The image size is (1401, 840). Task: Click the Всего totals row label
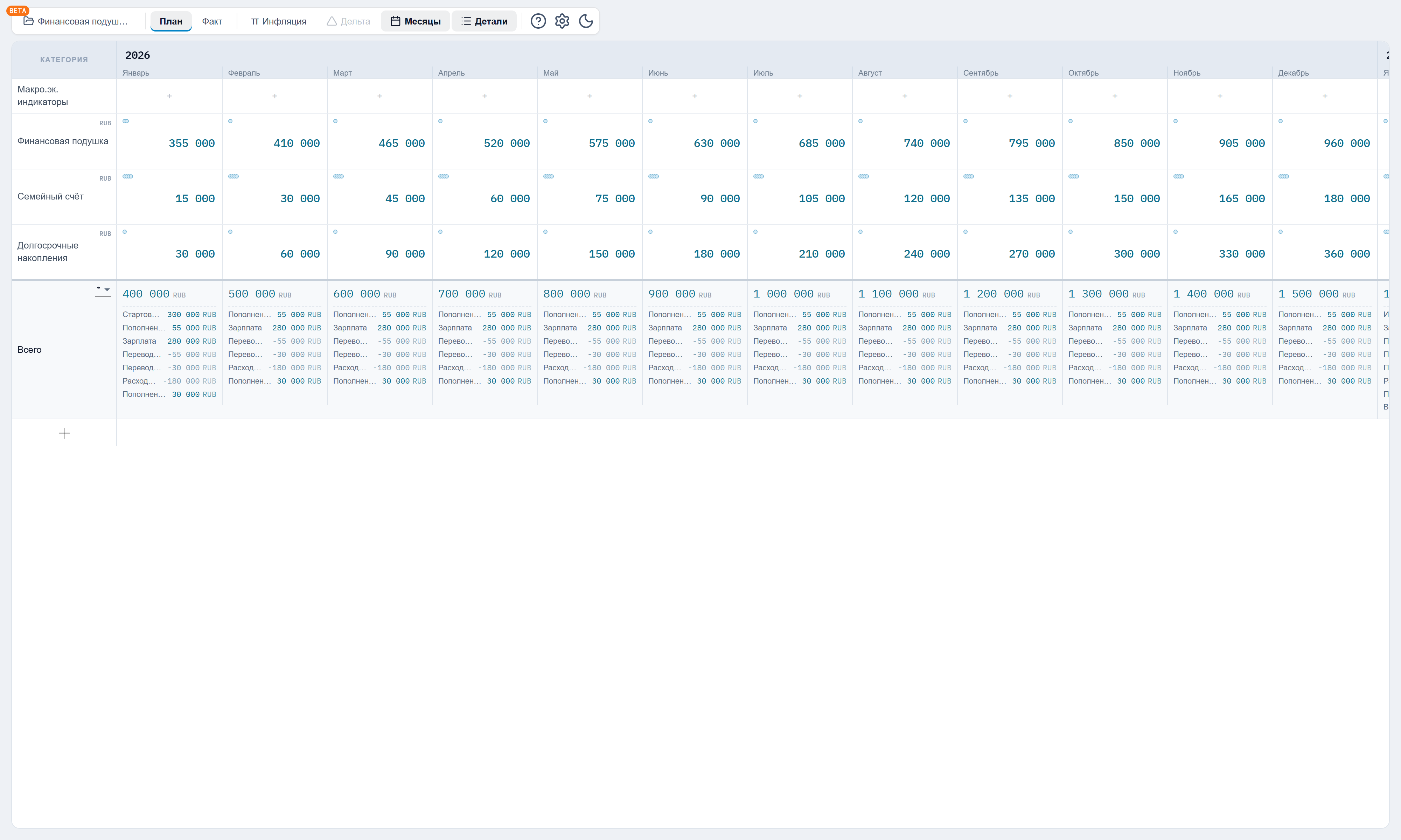coord(29,350)
